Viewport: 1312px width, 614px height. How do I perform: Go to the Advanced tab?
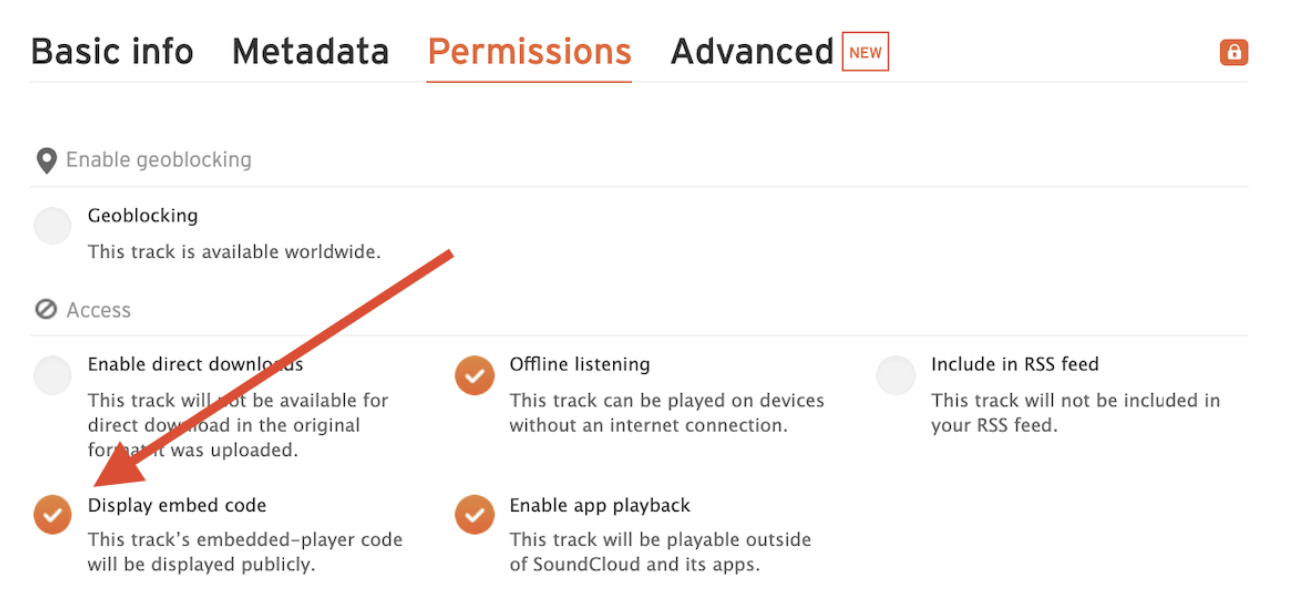pyautogui.click(x=752, y=52)
